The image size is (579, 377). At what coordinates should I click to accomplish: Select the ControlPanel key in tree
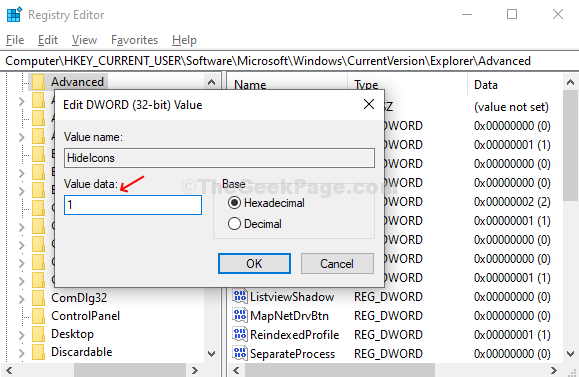click(85, 316)
